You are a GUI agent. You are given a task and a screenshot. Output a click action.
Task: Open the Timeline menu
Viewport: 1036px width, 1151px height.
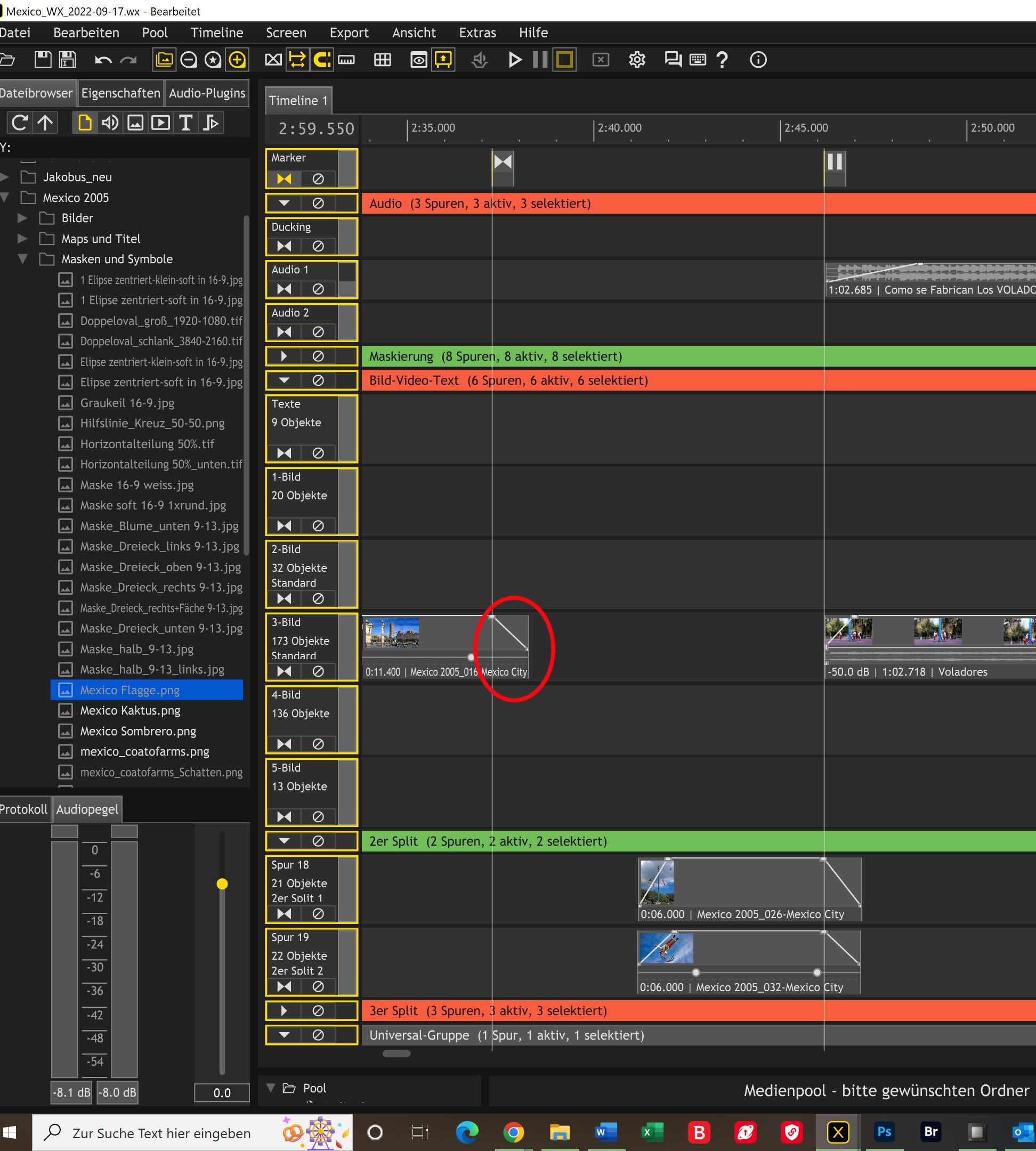[x=216, y=33]
